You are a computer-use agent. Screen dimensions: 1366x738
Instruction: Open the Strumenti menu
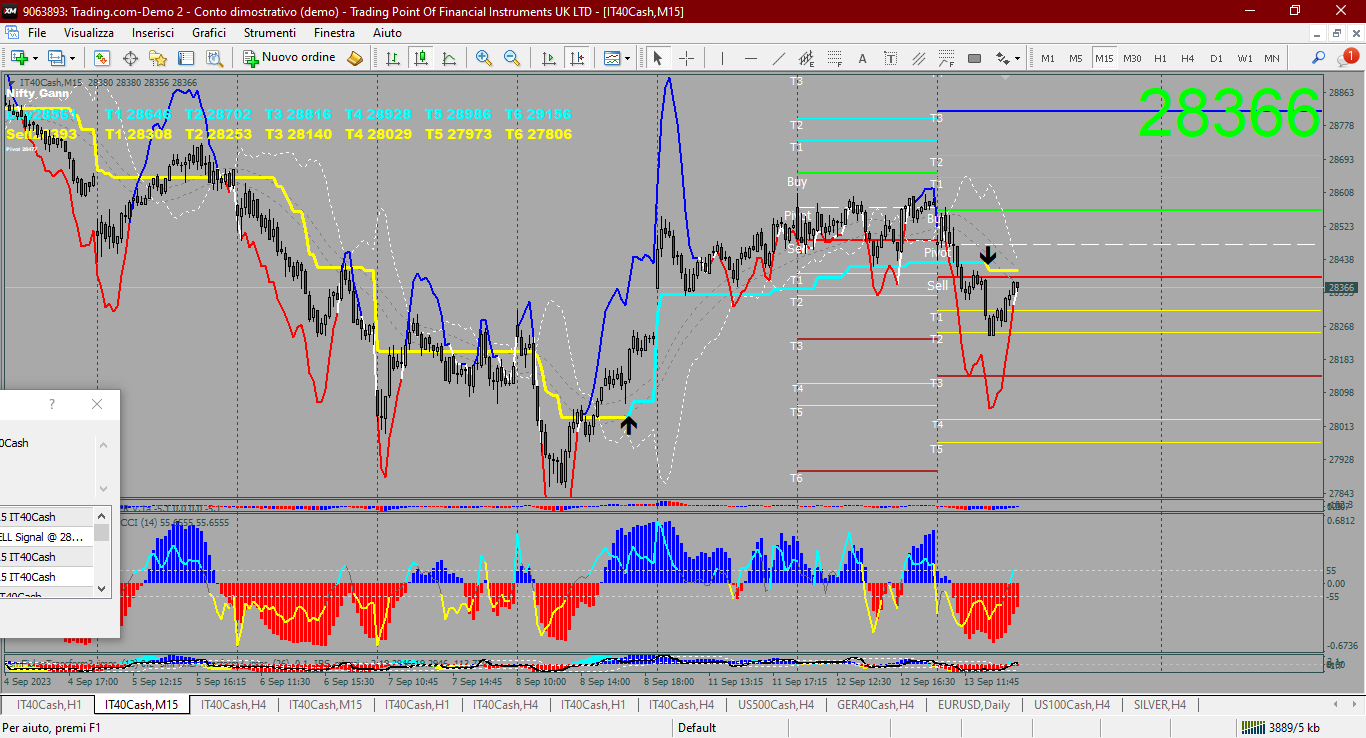coord(270,33)
